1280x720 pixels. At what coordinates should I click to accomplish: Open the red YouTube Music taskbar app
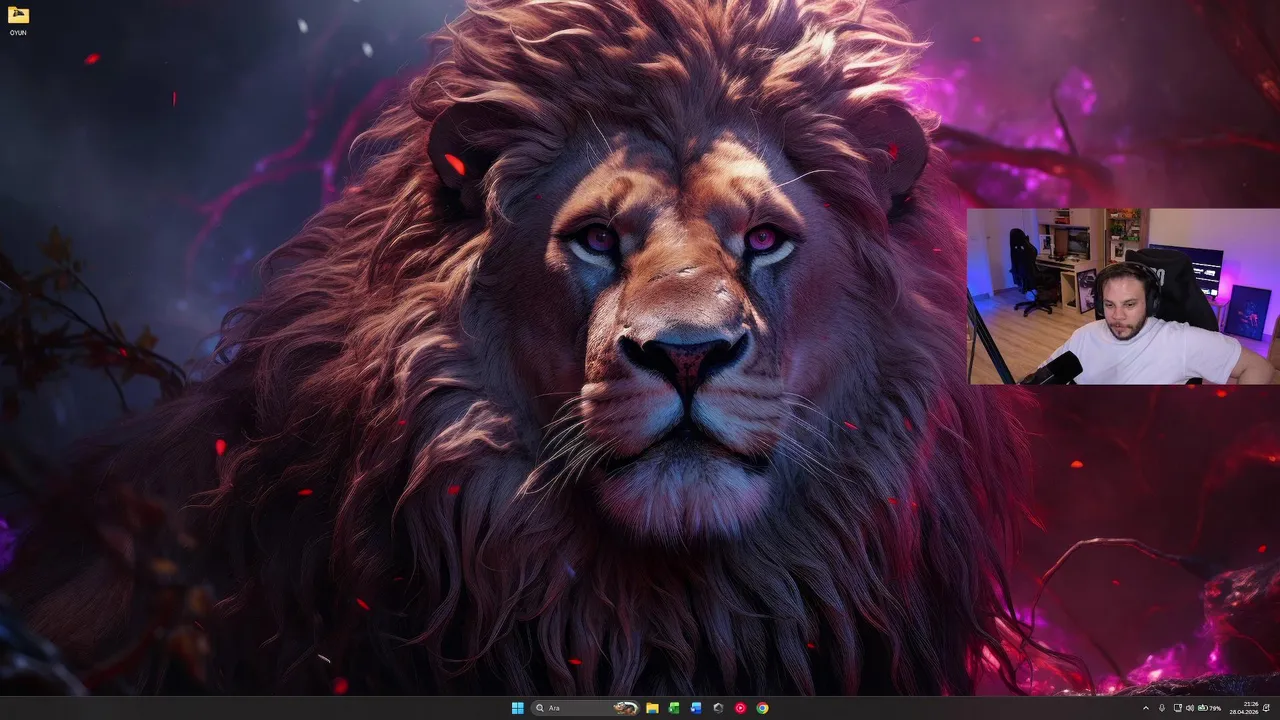click(x=740, y=708)
